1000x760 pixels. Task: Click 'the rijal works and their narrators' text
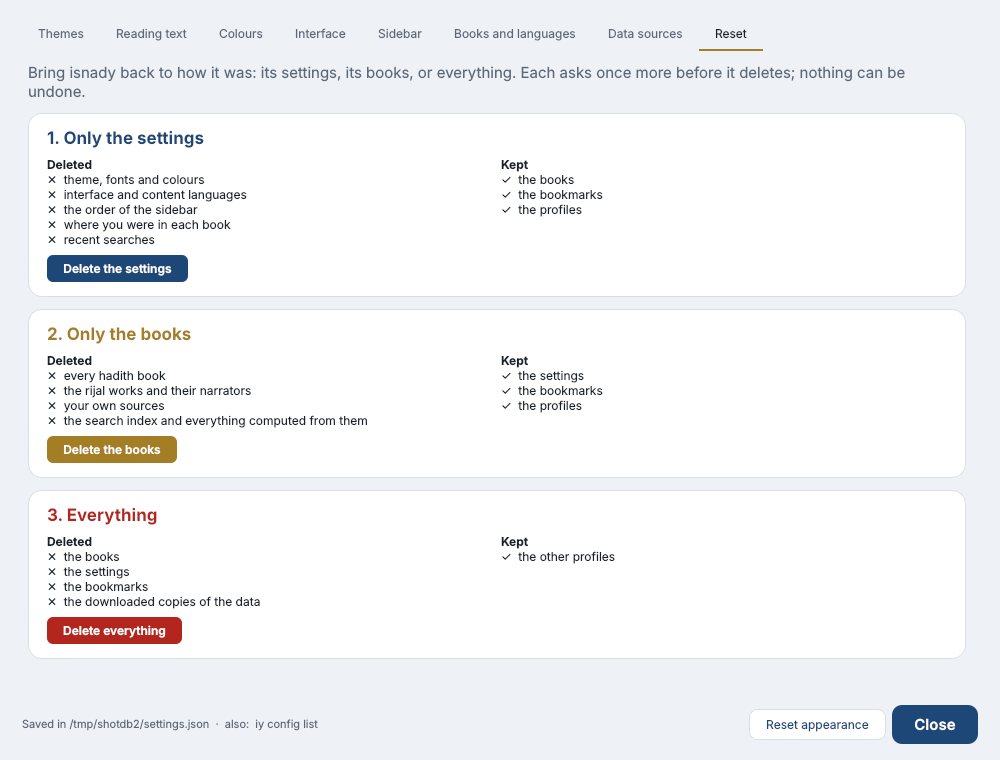pos(158,391)
